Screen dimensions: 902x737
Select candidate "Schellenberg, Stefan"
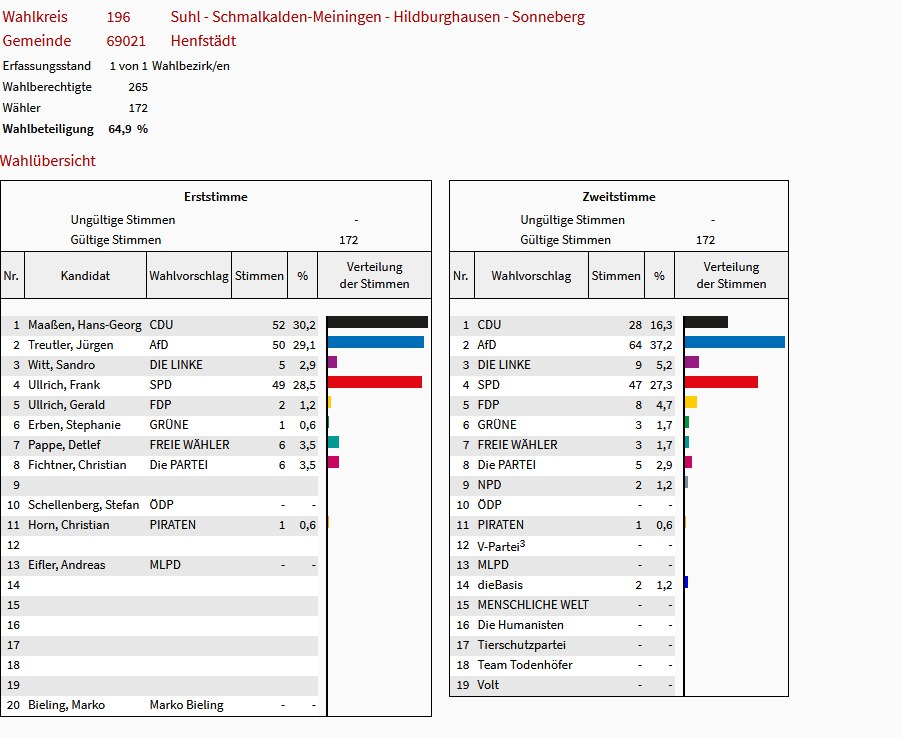pos(83,505)
